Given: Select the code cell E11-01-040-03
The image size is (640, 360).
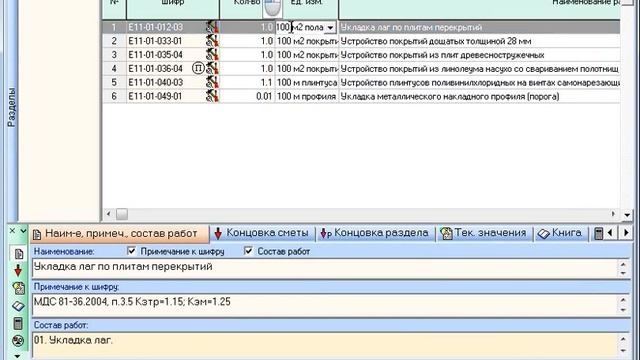Looking at the screenshot, I should [156, 82].
